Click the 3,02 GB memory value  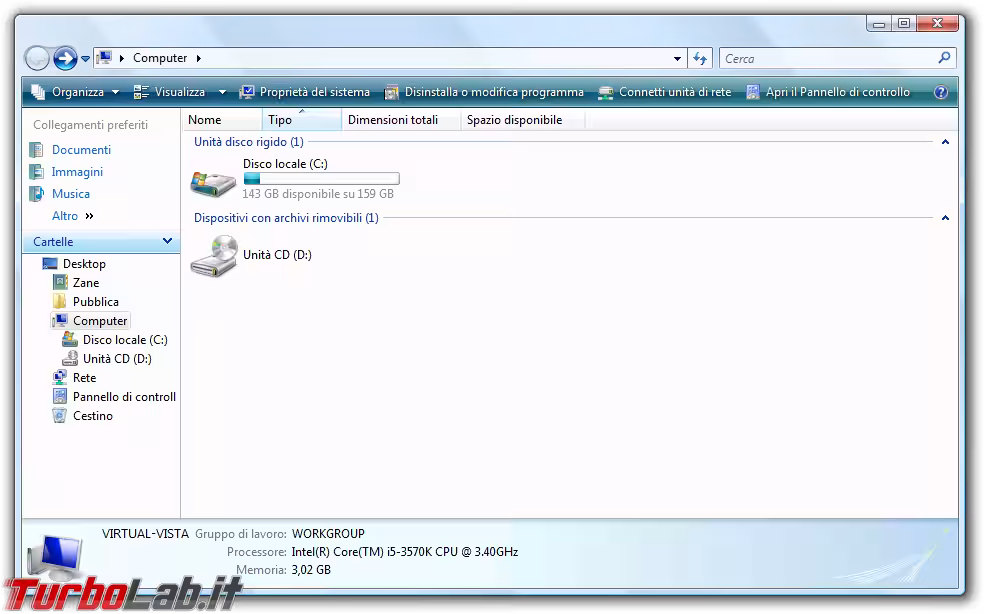pyautogui.click(x=311, y=570)
